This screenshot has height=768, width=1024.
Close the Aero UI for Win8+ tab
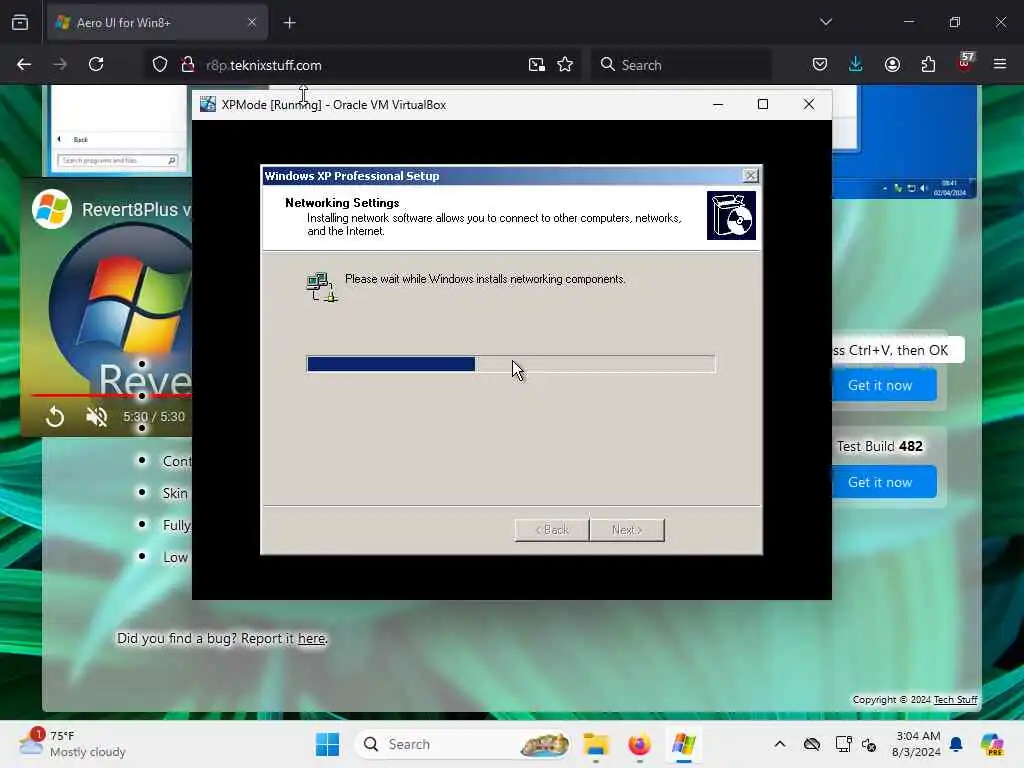point(252,23)
